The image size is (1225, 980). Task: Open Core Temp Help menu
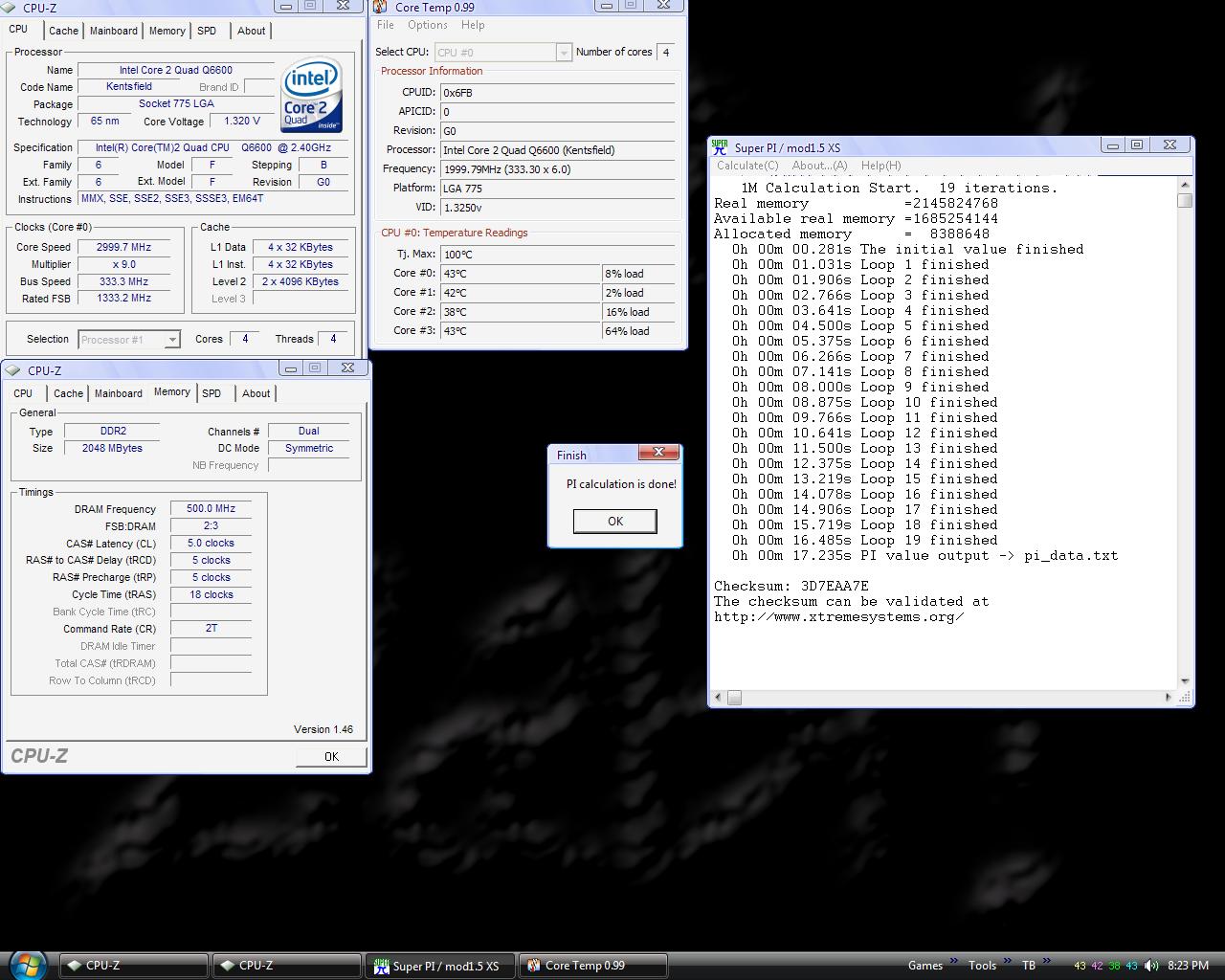[x=473, y=25]
